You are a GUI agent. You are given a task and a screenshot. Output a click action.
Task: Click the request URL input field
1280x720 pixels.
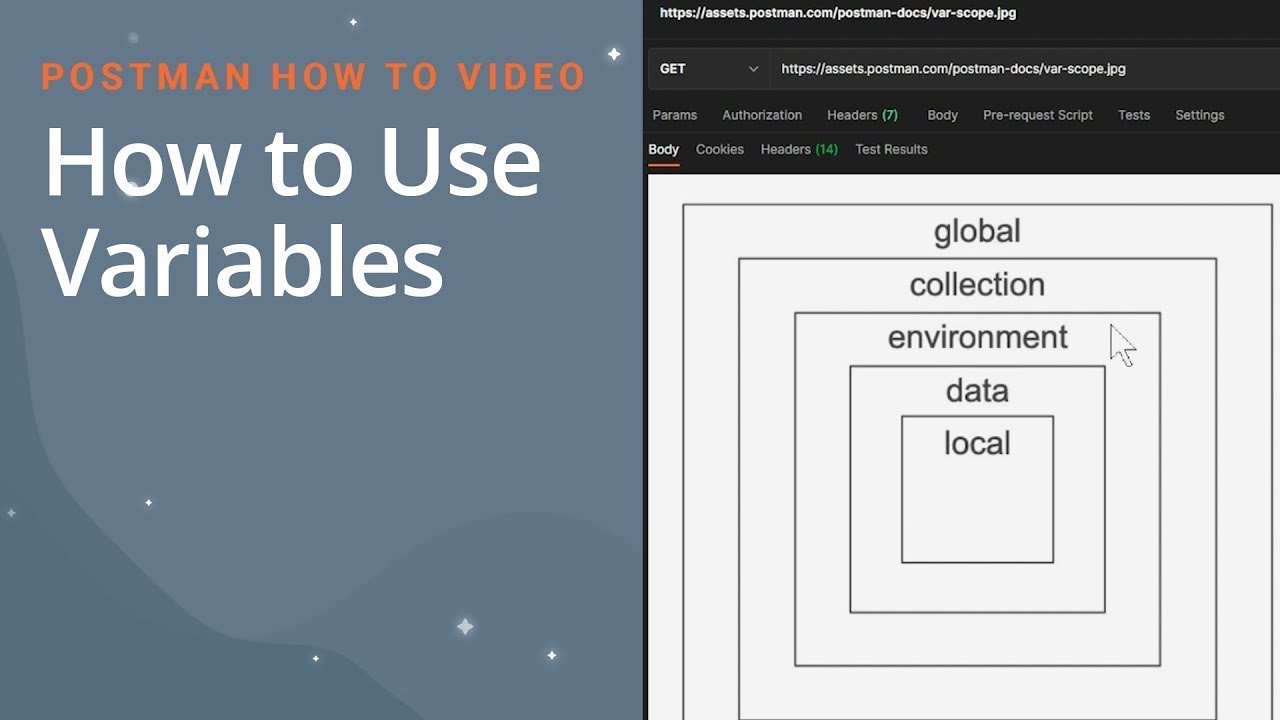click(x=1025, y=69)
